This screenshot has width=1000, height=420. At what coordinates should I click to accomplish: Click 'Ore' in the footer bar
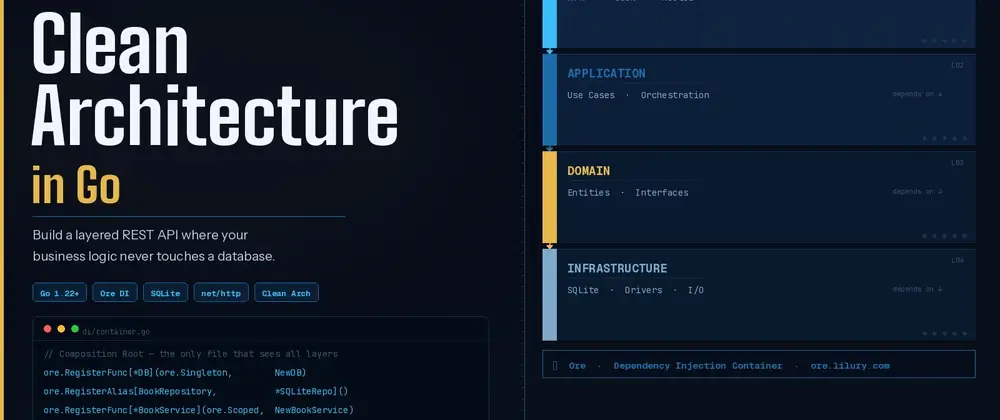click(x=577, y=366)
